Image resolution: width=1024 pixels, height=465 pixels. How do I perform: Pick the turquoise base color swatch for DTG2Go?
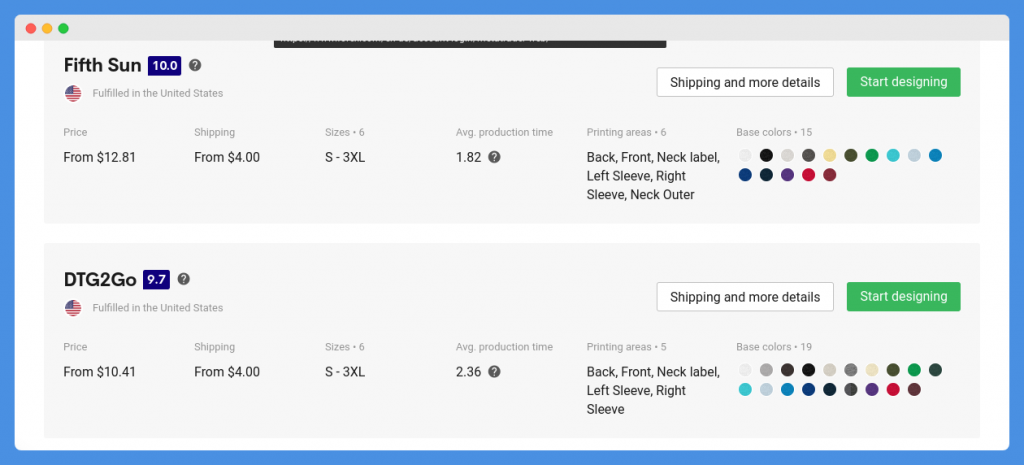pos(745,389)
